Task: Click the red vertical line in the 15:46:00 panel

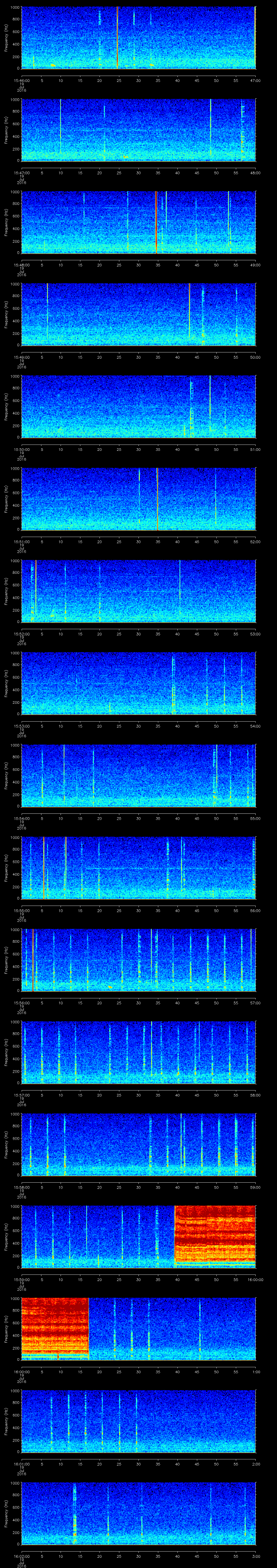Action: coord(117,38)
